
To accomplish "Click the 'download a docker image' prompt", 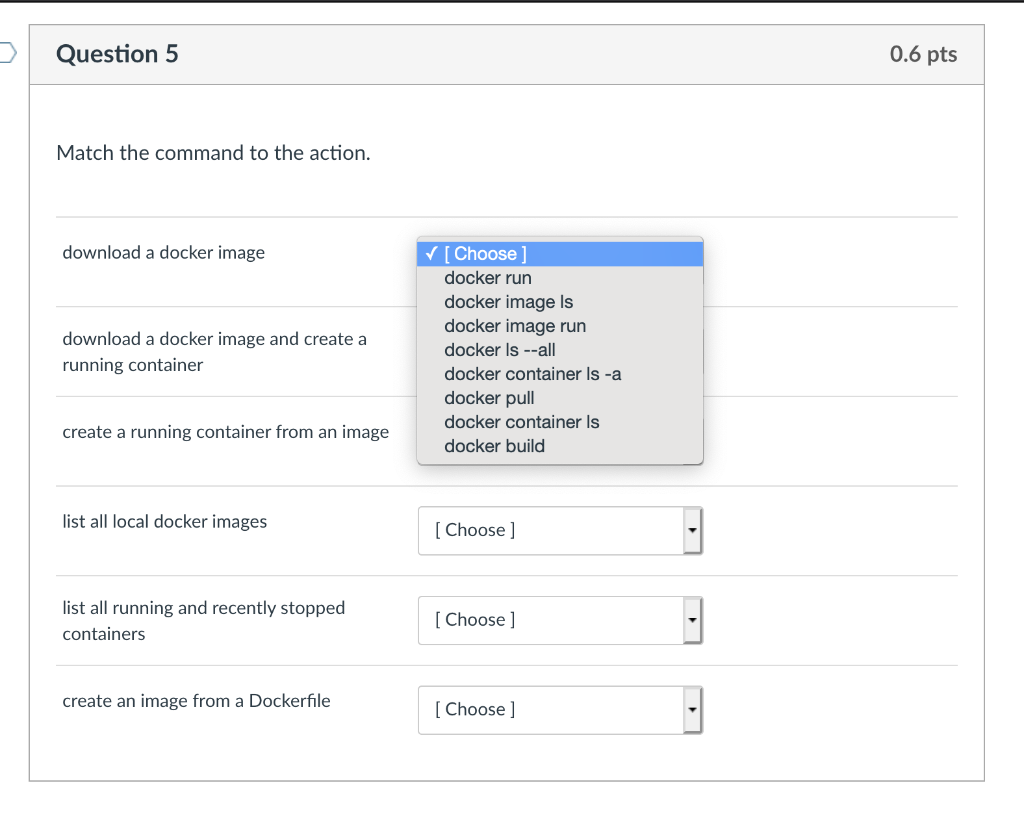I will click(x=163, y=253).
